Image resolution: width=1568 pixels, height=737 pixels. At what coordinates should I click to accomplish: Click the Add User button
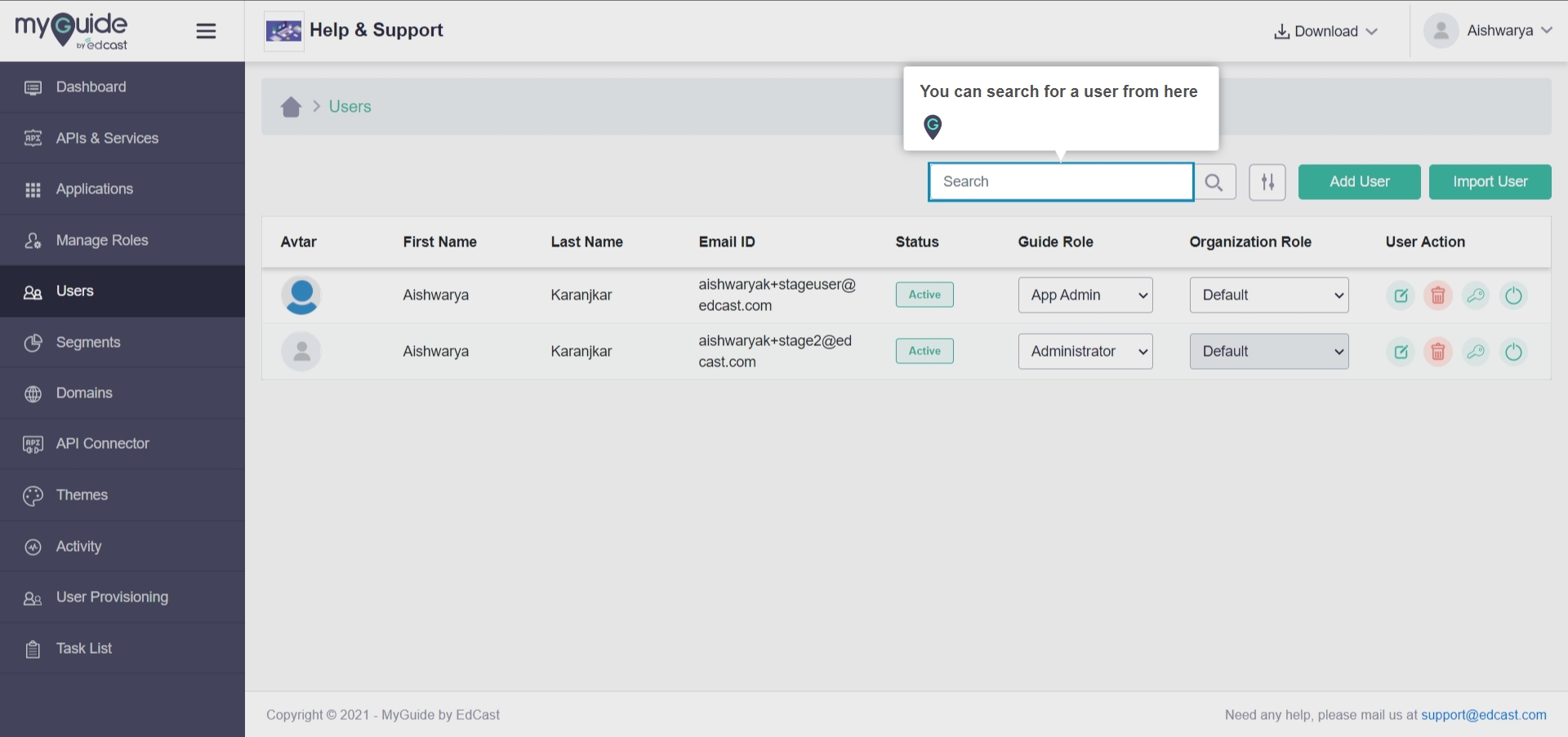point(1360,182)
